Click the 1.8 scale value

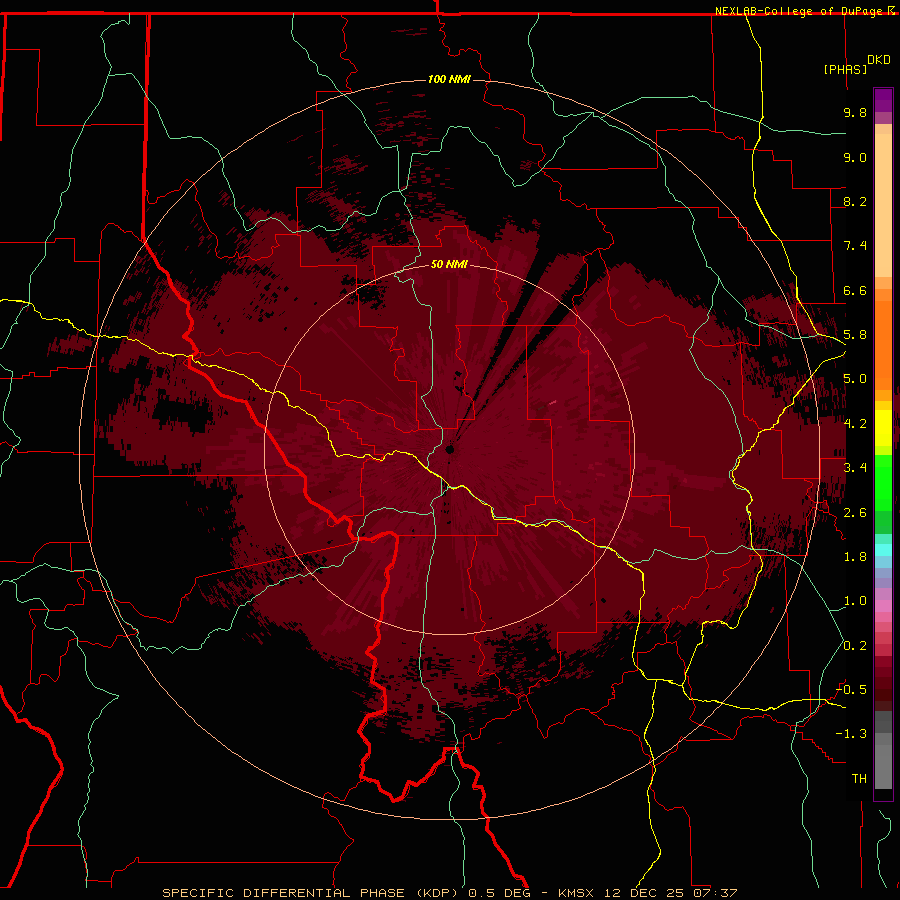click(855, 557)
